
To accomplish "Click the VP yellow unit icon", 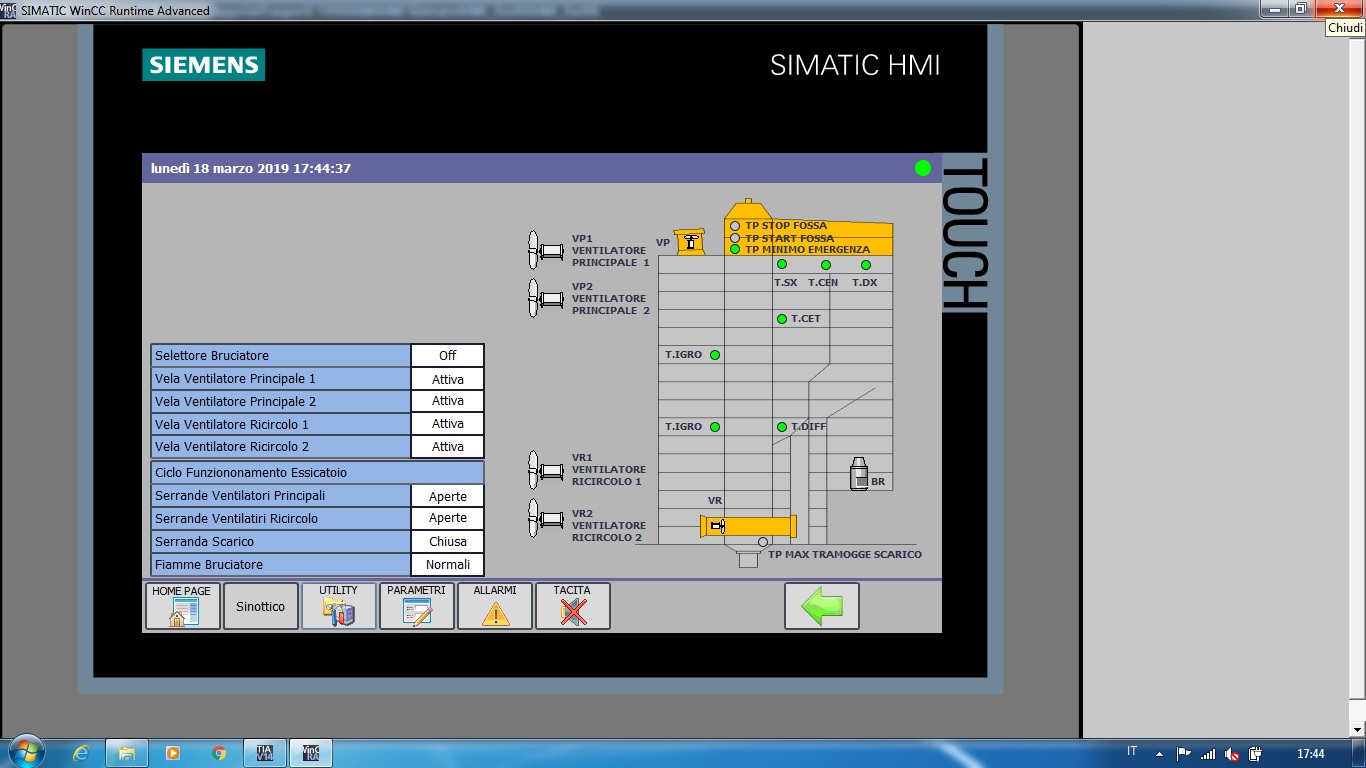I will 689,242.
